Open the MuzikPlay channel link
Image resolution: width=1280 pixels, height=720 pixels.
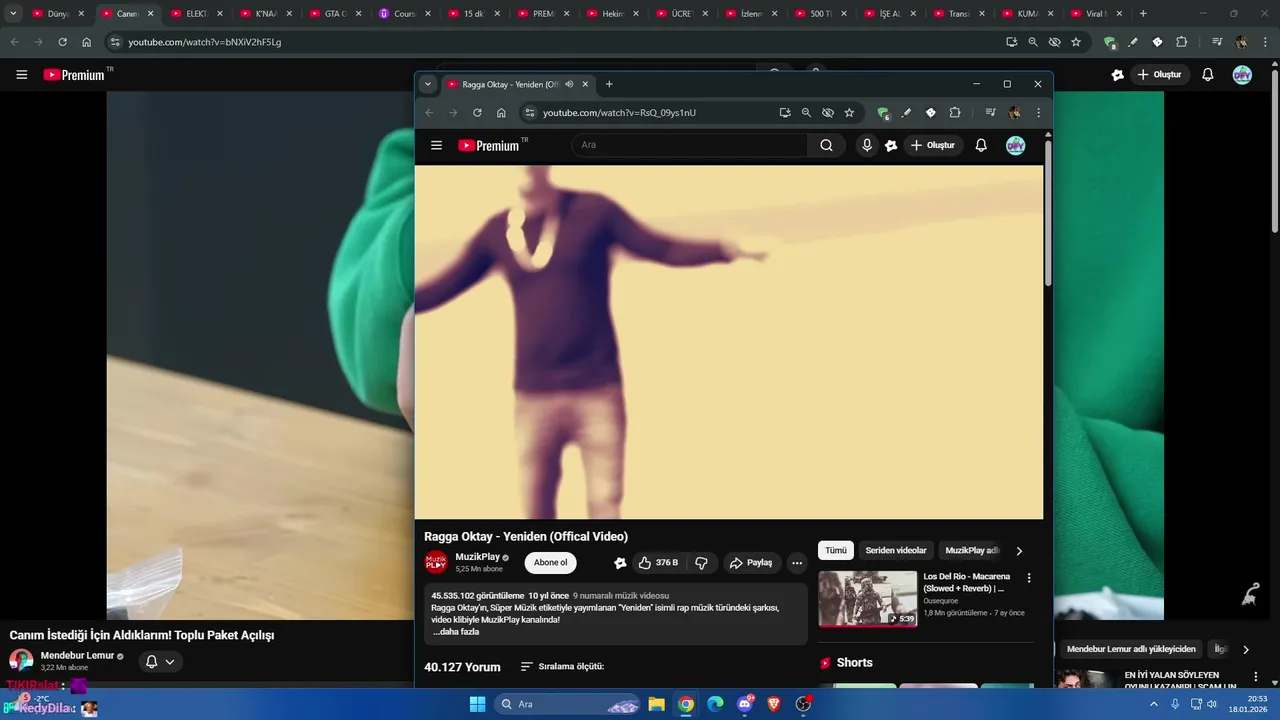477,557
